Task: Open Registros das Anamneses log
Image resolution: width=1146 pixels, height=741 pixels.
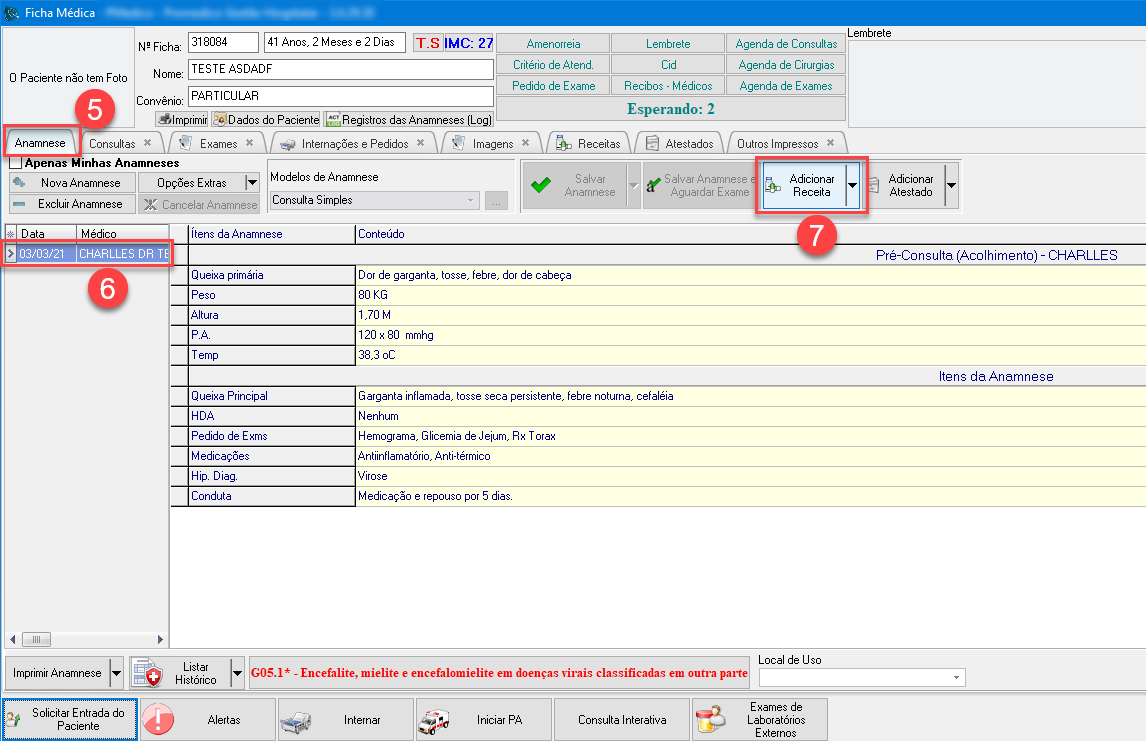Action: (x=409, y=119)
